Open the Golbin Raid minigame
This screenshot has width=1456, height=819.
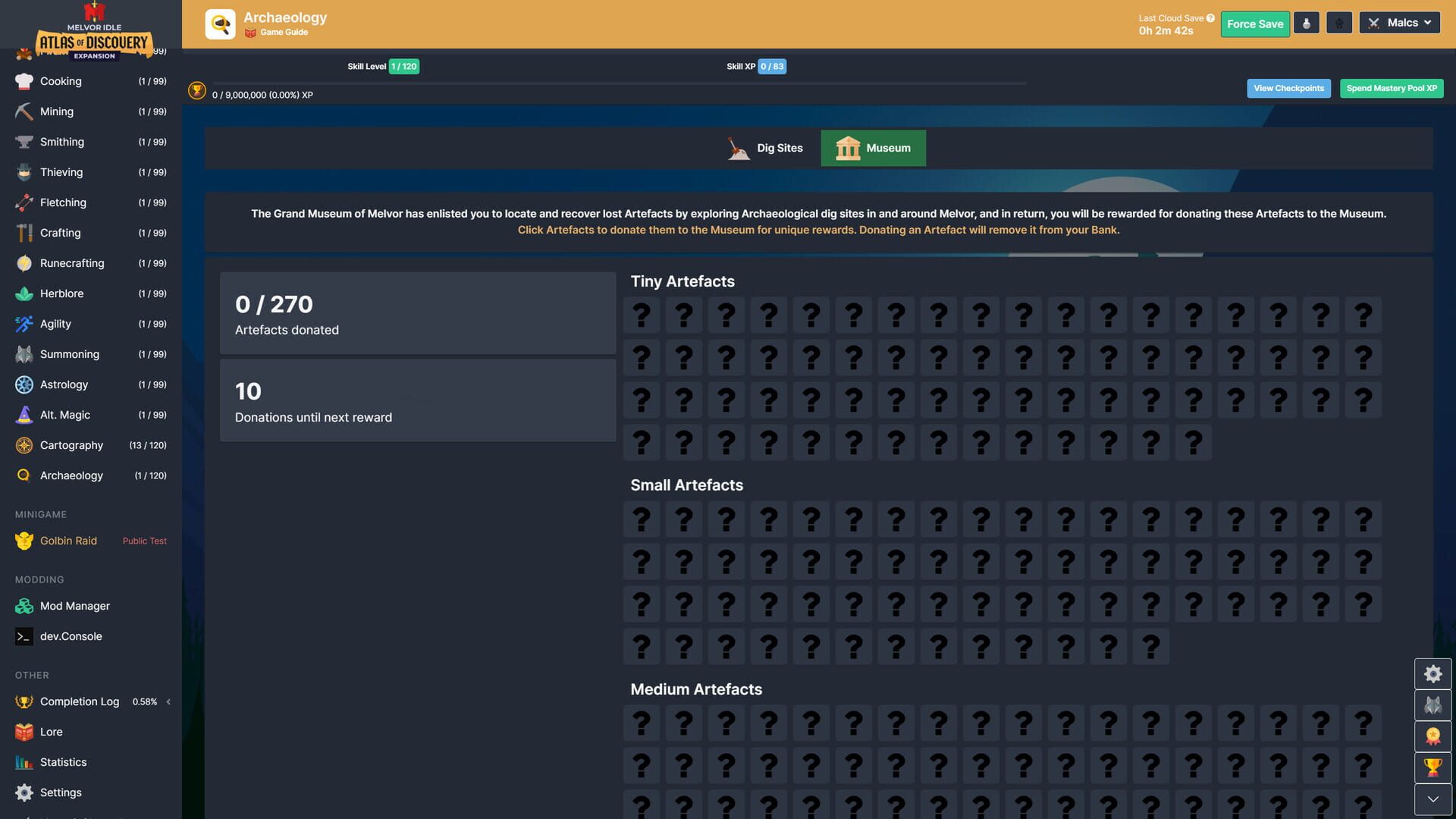click(x=68, y=541)
